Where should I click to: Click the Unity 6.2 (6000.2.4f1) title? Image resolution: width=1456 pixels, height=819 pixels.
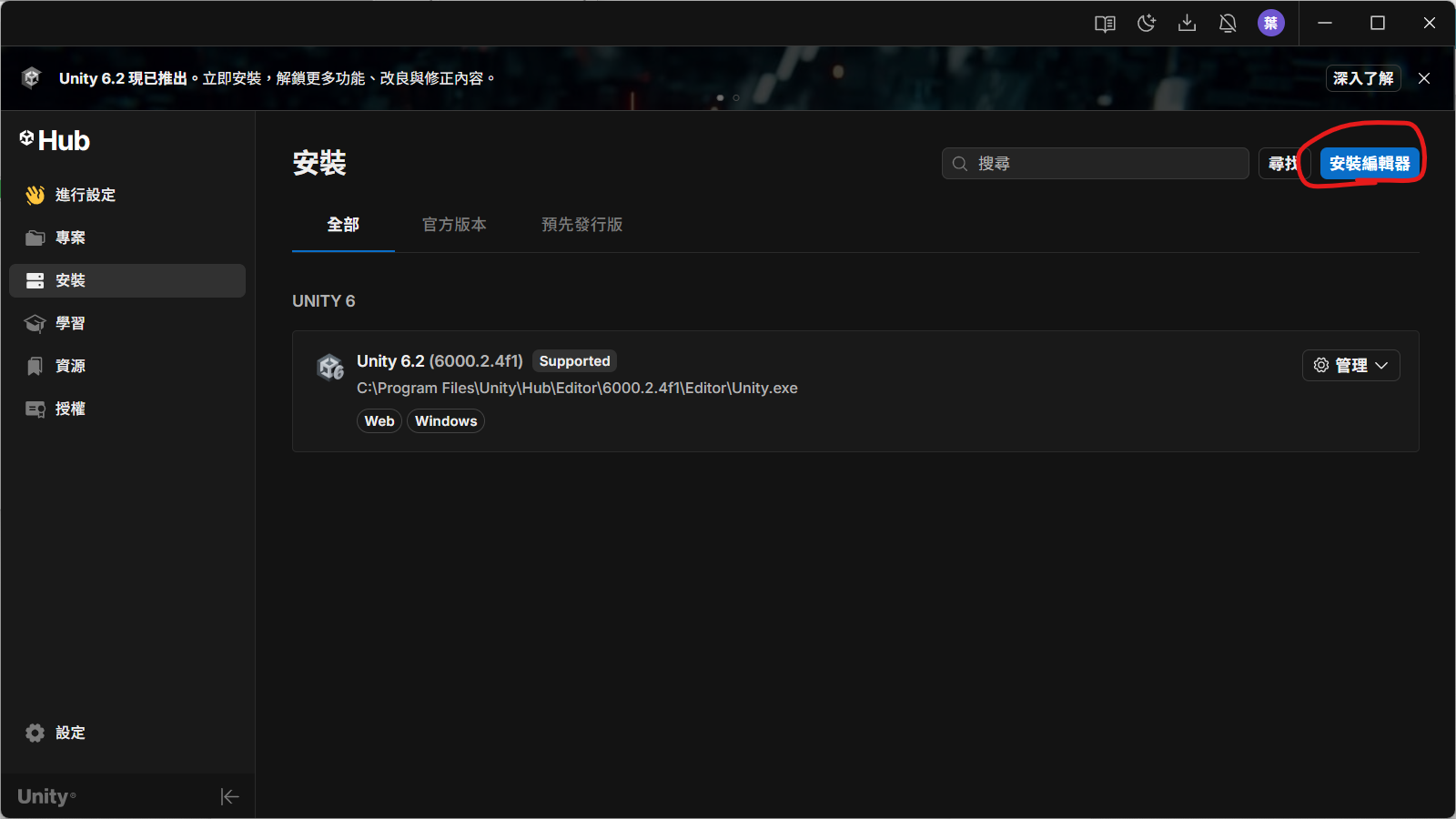[x=440, y=361]
